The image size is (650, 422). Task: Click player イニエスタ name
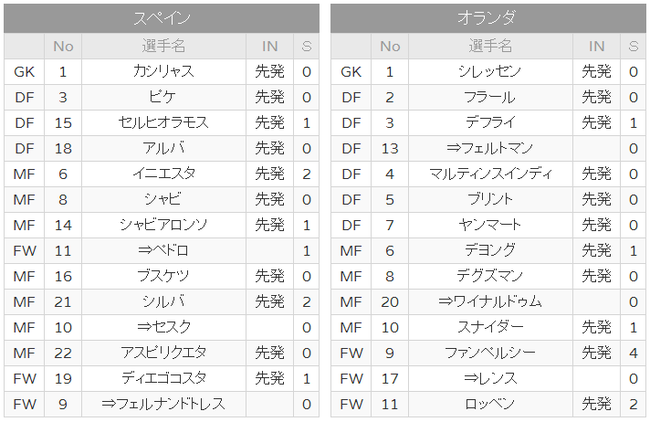pyautogui.click(x=163, y=174)
